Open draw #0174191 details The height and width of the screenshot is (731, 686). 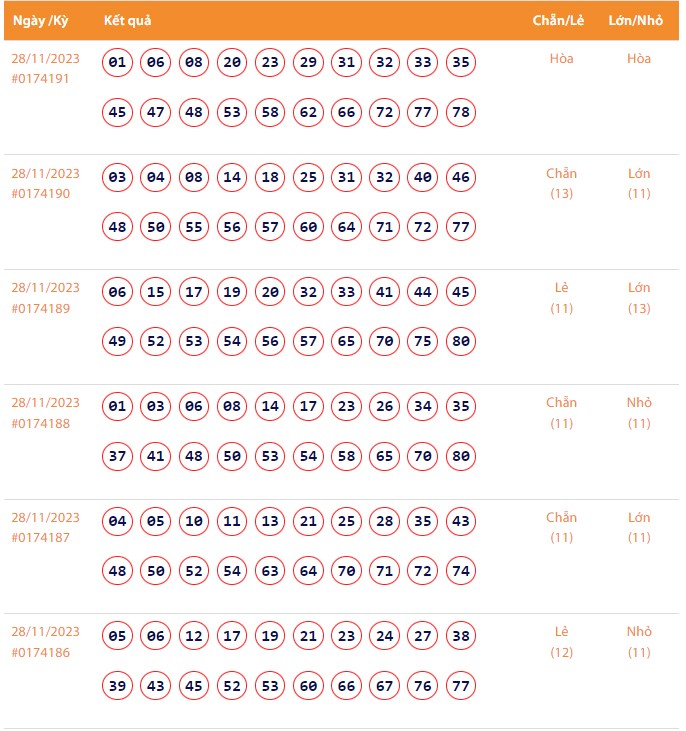[x=41, y=78]
